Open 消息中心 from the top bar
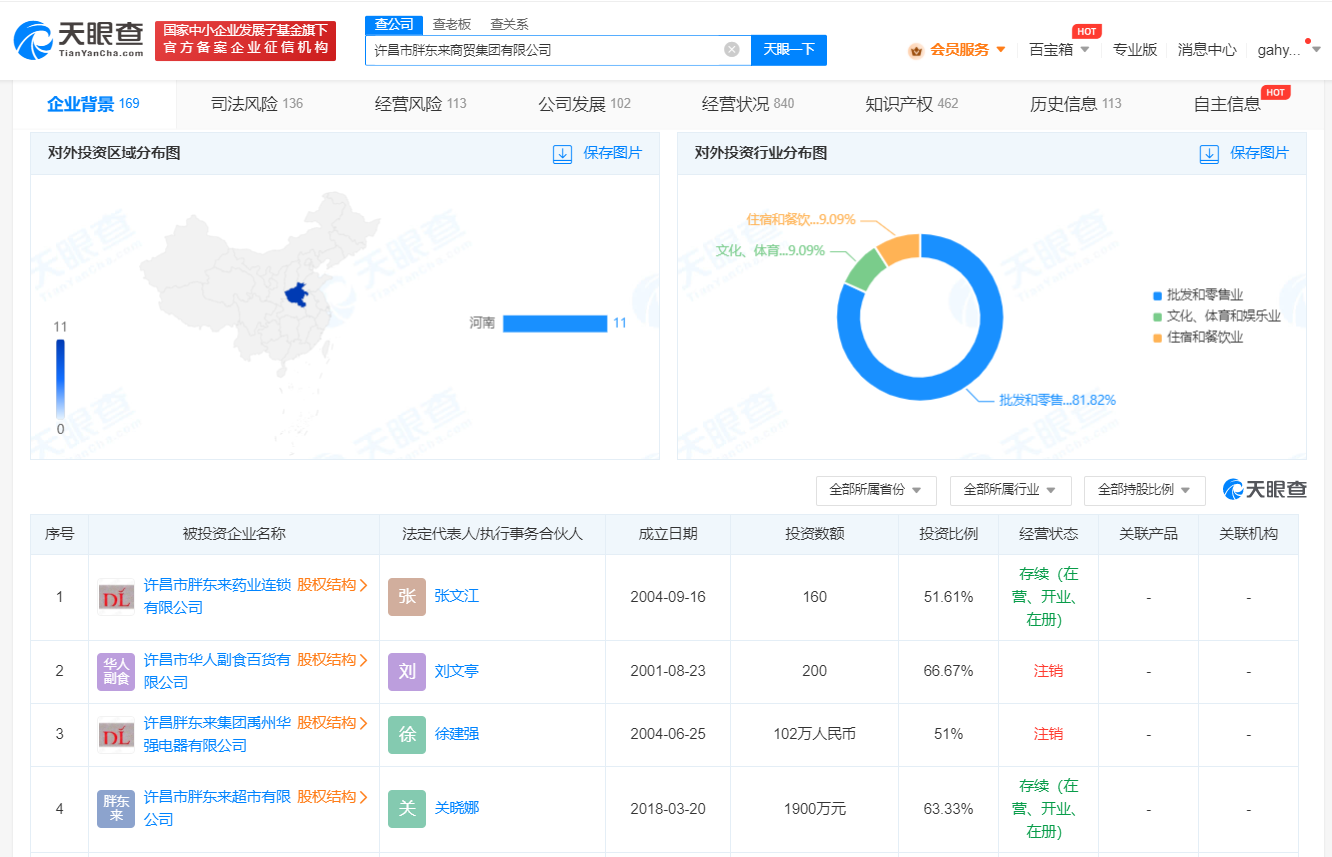 tap(1206, 47)
